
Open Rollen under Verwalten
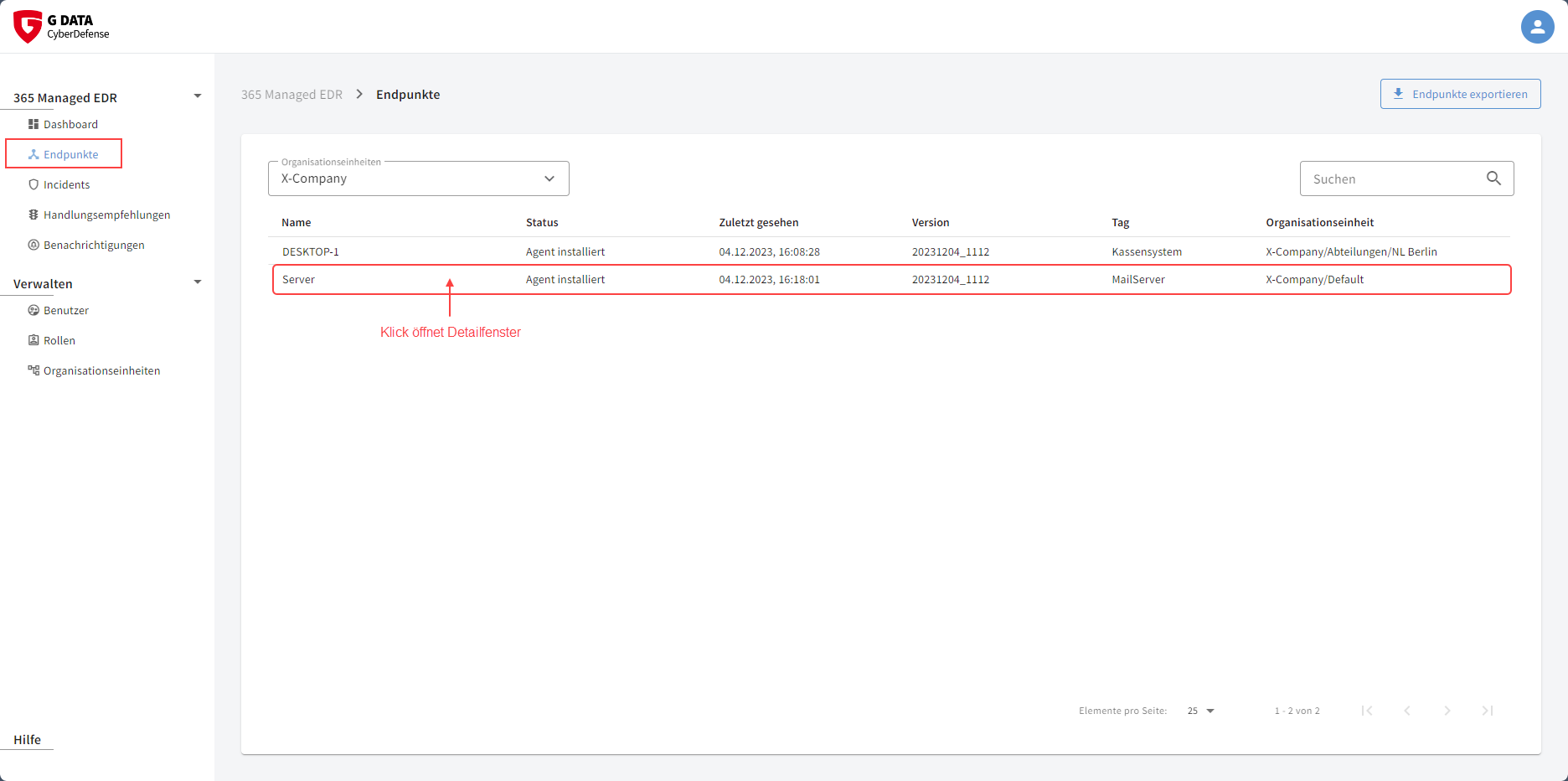click(59, 340)
